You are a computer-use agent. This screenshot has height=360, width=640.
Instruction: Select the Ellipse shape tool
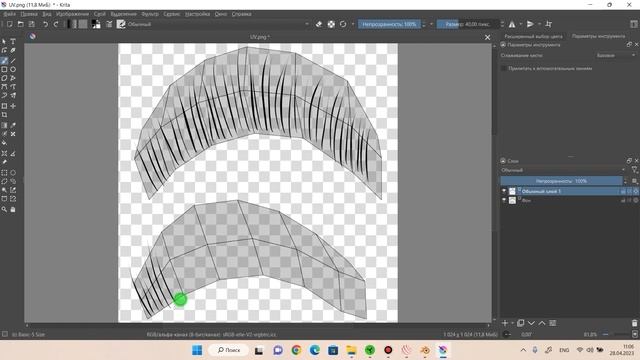coord(13,69)
